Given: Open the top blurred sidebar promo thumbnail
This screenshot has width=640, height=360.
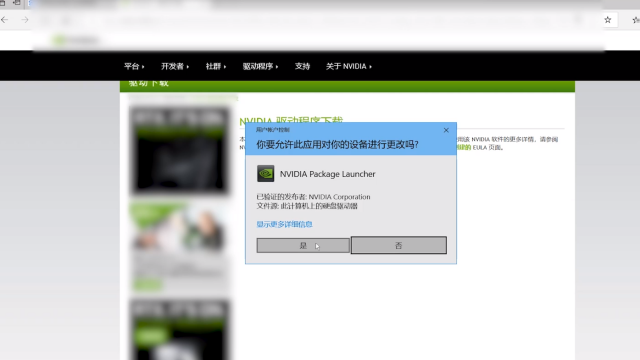Looking at the screenshot, I should tap(179, 151).
